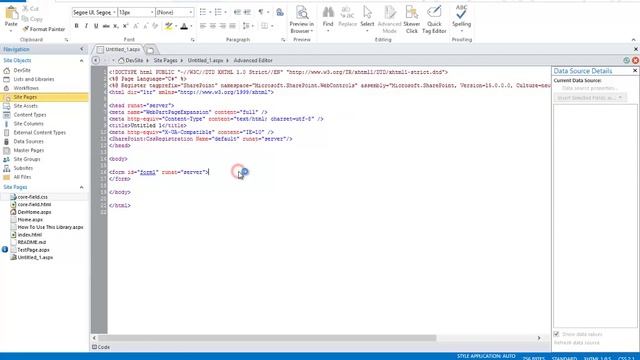The image size is (640, 360).
Task: Open the Quick Tag Editor
Action: coord(434,20)
